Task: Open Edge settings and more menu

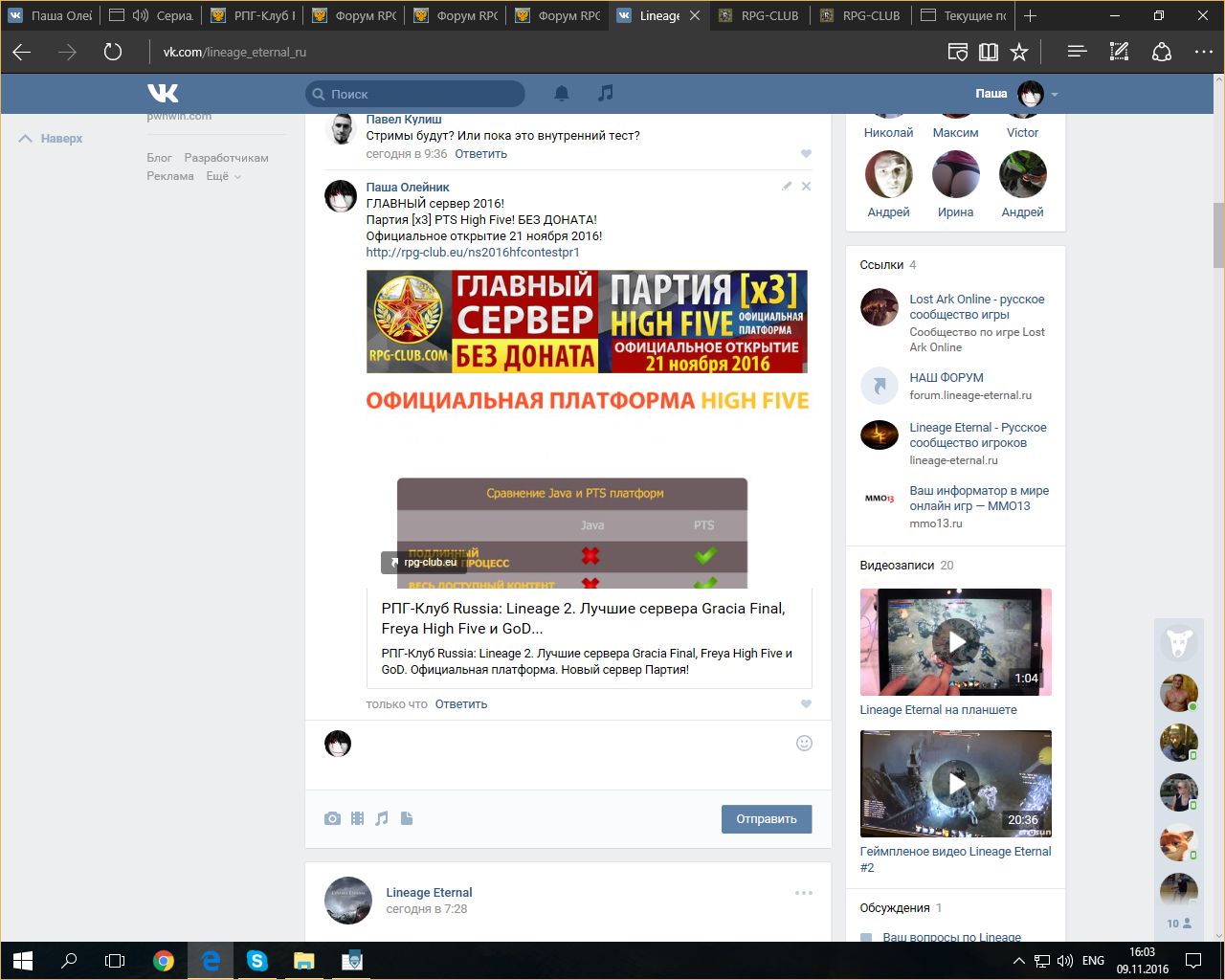Action: (1203, 52)
